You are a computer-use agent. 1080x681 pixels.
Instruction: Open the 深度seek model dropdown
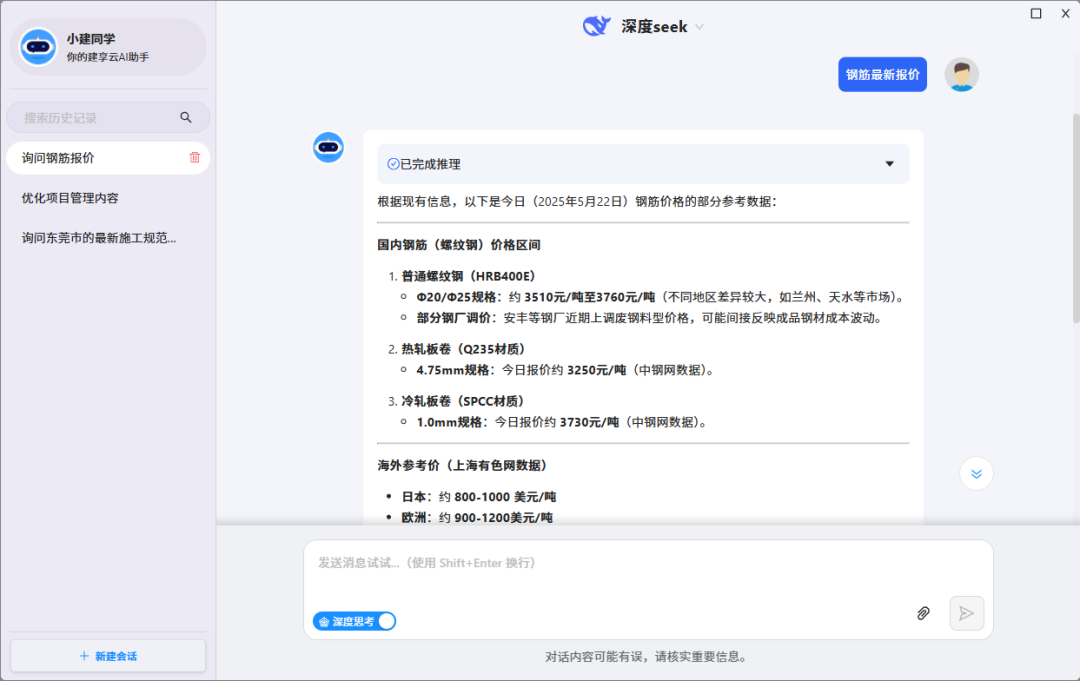pyautogui.click(x=699, y=27)
